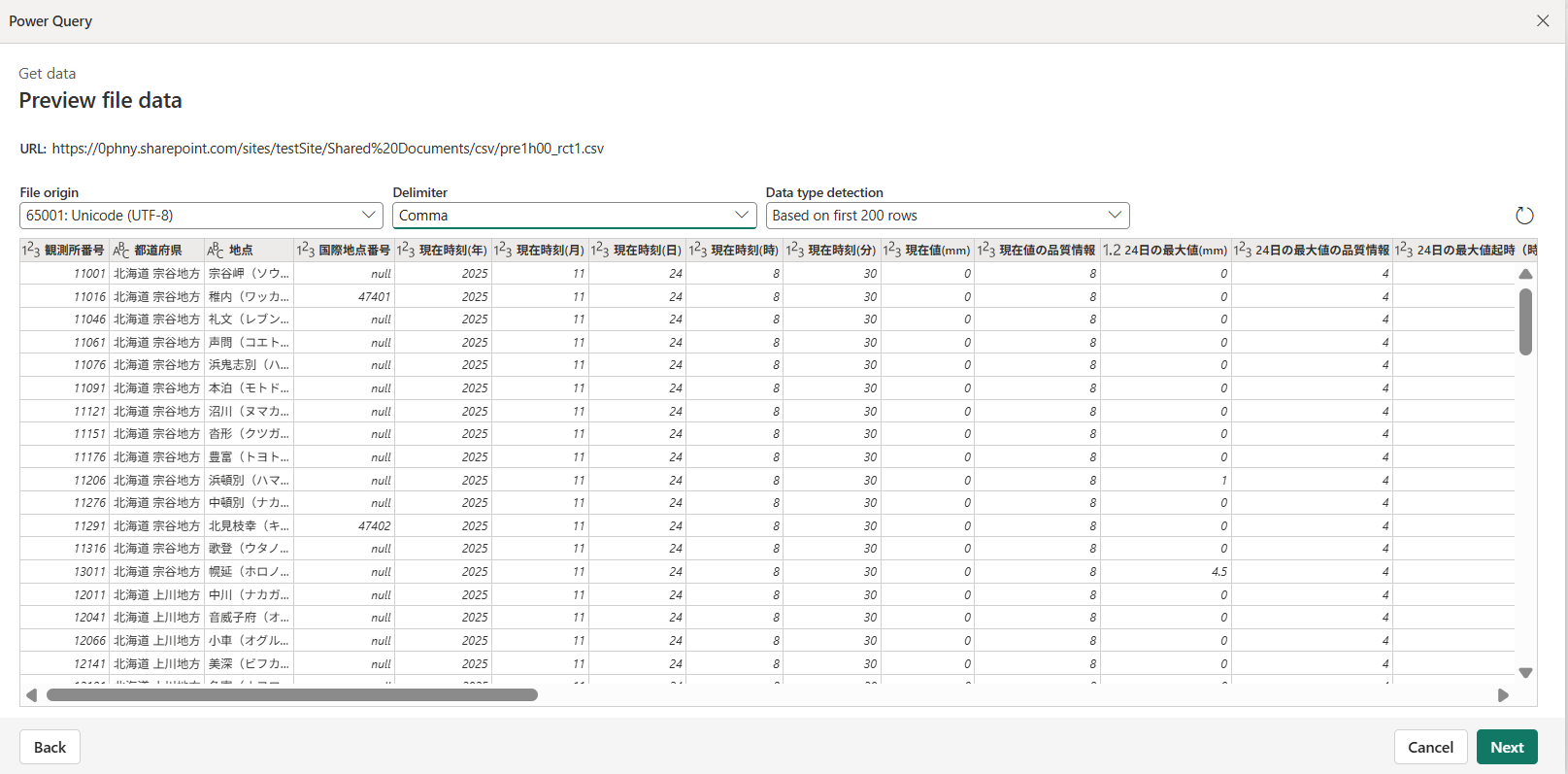Click the vertical scrollbar down arrow
This screenshot has height=774, width=1568.
point(1525,672)
